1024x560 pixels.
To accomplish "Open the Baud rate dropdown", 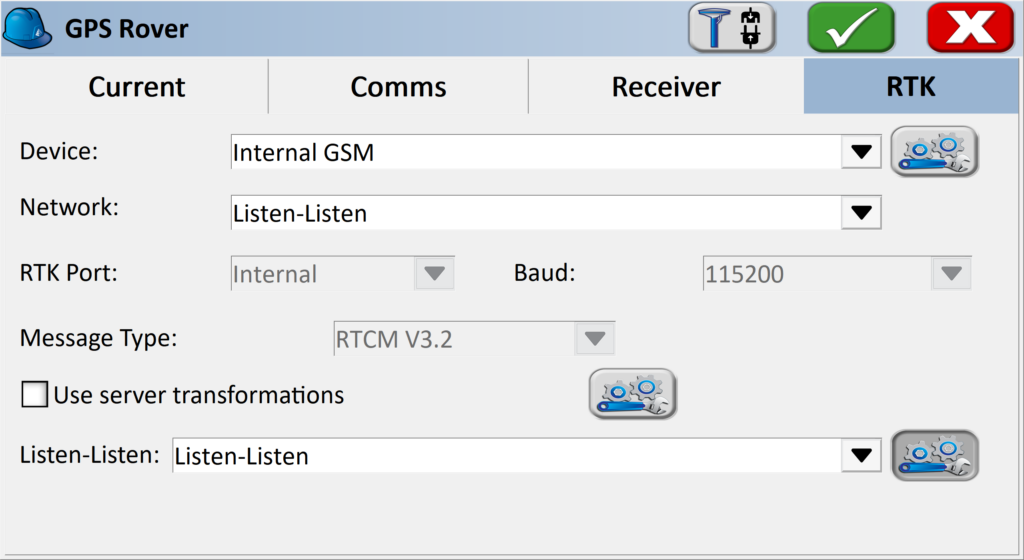I will click(950, 273).
